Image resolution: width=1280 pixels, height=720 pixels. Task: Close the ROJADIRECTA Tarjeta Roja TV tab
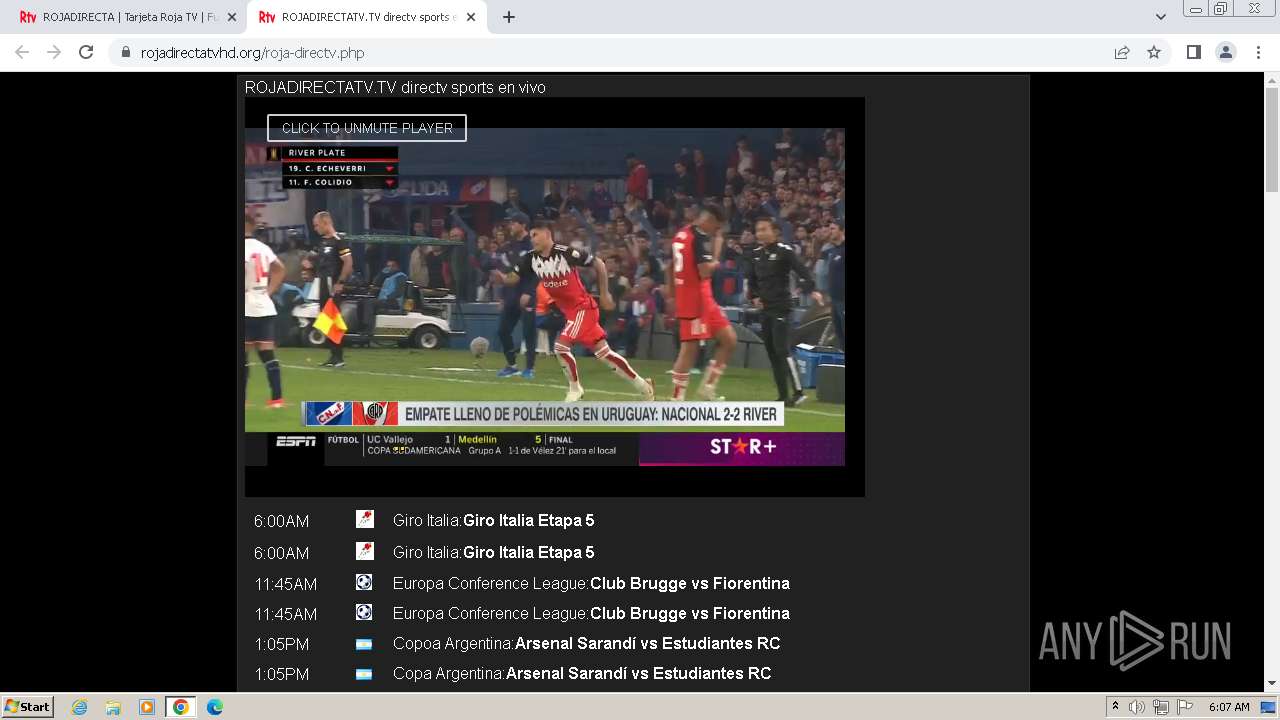click(232, 17)
